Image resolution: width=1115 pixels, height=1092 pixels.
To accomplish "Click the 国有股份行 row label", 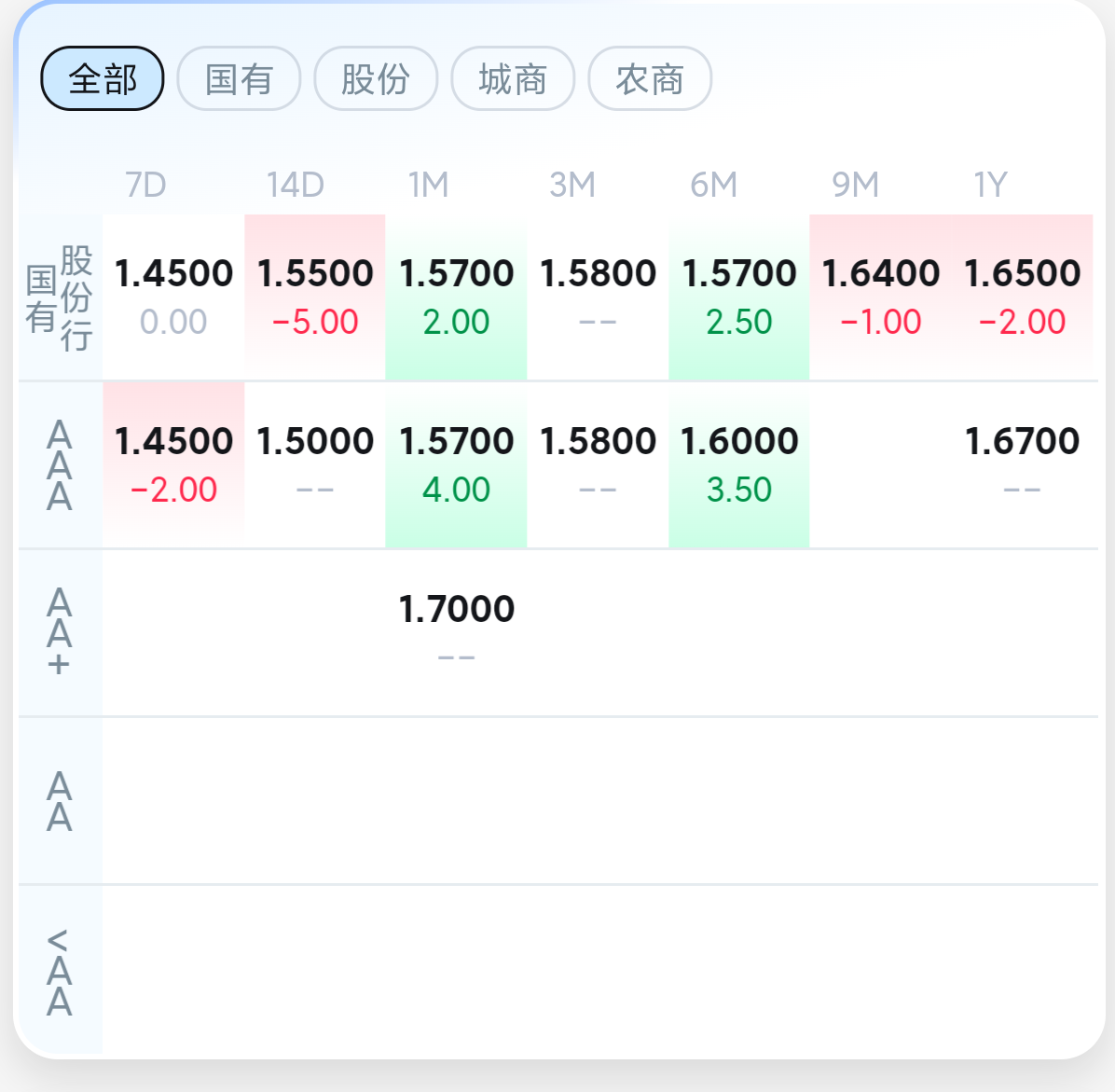I will pyautogui.click(x=60, y=297).
